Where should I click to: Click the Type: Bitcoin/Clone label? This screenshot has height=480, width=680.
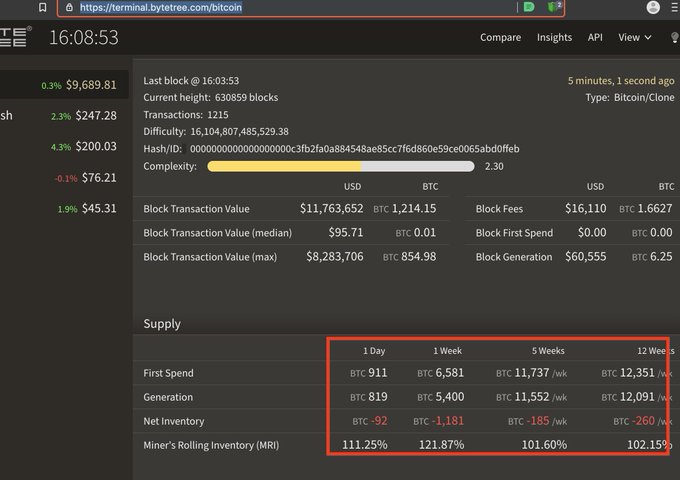coord(630,98)
